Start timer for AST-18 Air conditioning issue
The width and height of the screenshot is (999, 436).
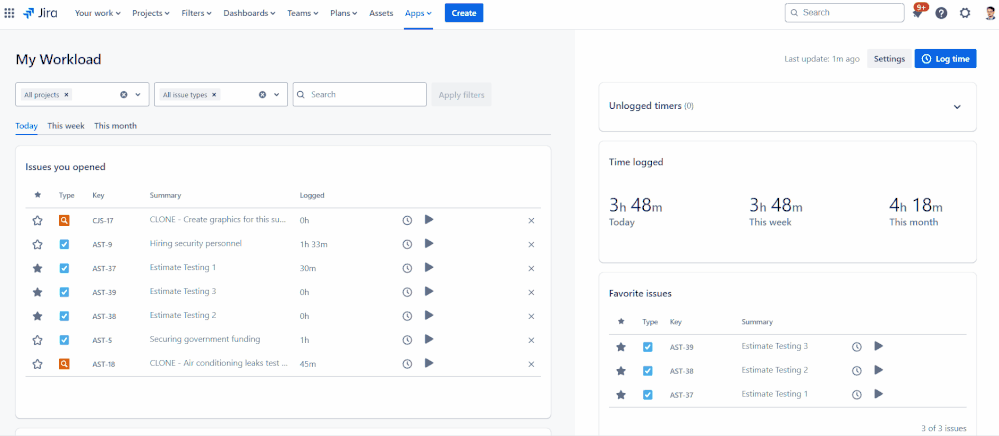coord(429,363)
